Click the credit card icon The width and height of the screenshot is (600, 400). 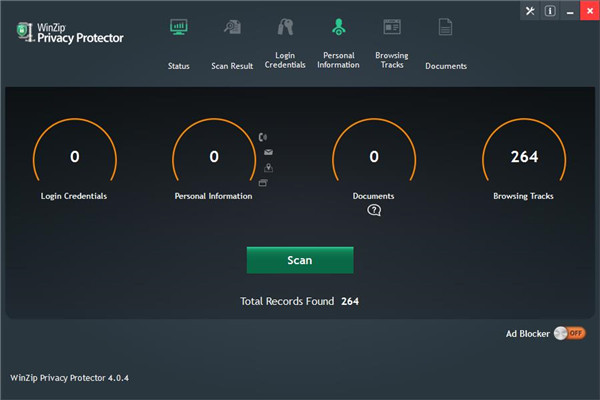263,183
